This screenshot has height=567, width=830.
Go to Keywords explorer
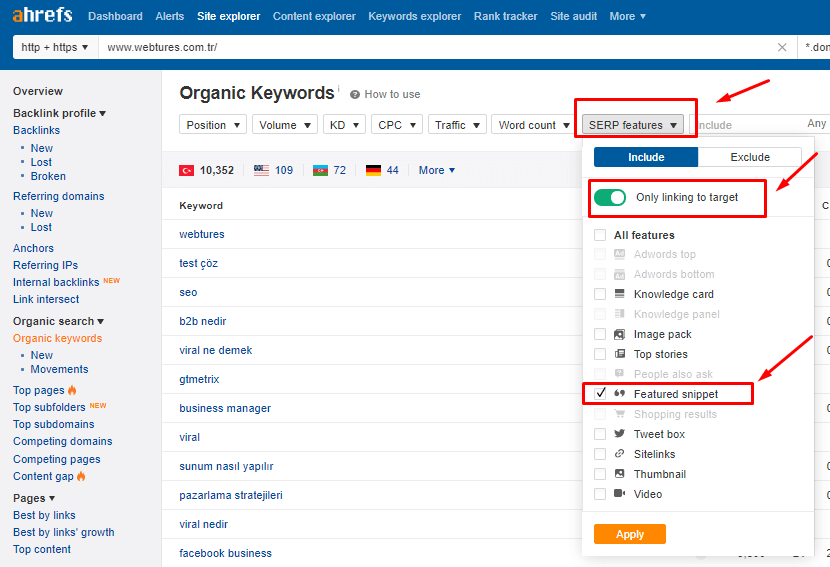click(x=414, y=16)
